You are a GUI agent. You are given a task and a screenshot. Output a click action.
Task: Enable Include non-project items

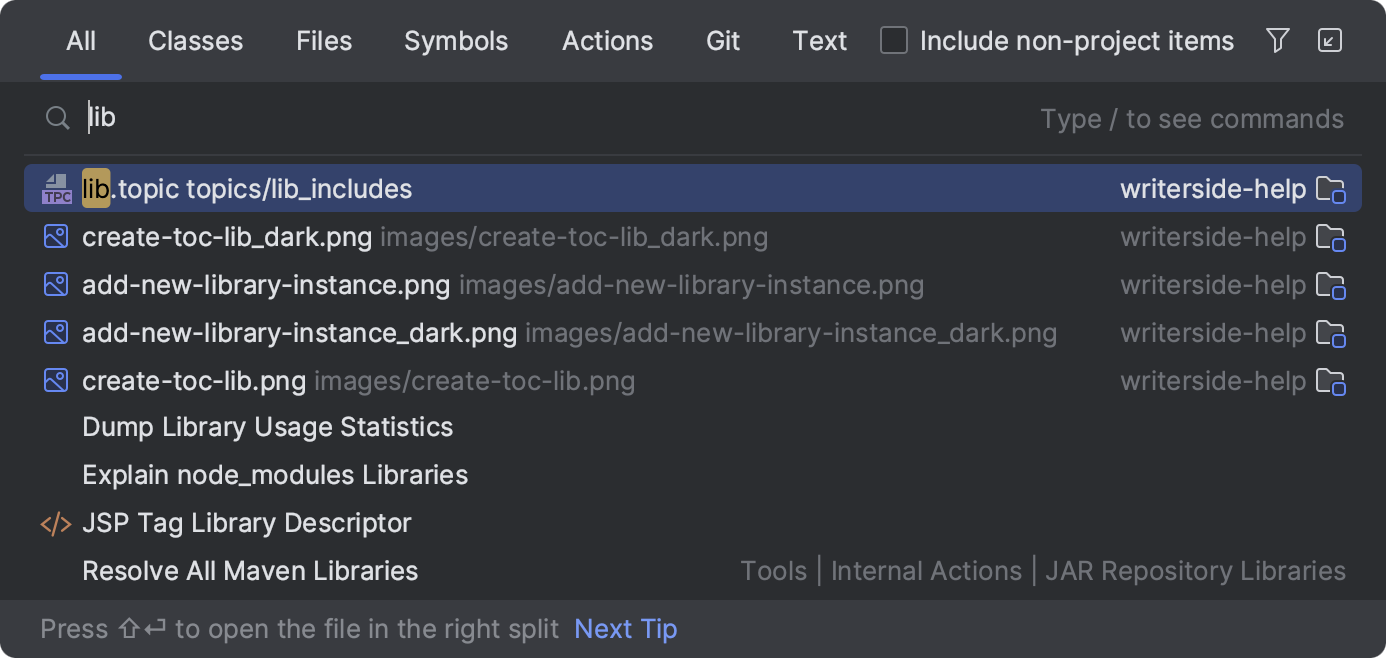(893, 41)
